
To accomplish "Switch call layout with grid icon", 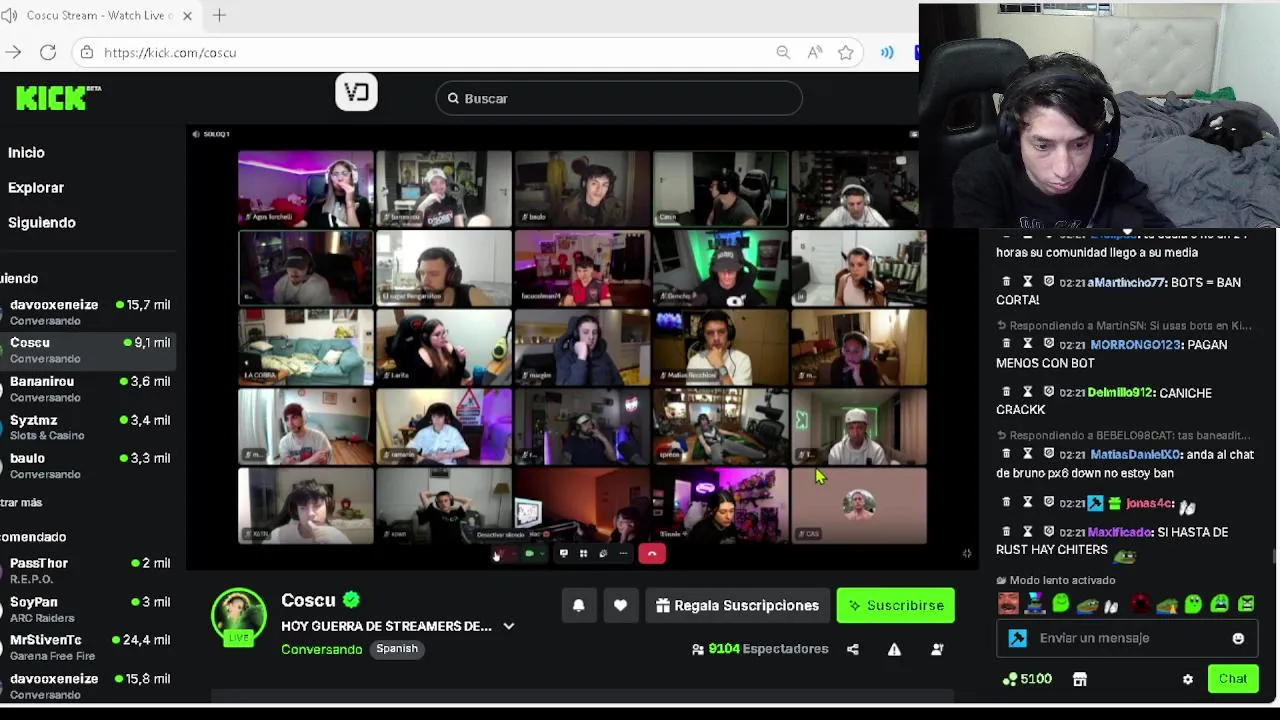I will pyautogui.click(x=583, y=553).
